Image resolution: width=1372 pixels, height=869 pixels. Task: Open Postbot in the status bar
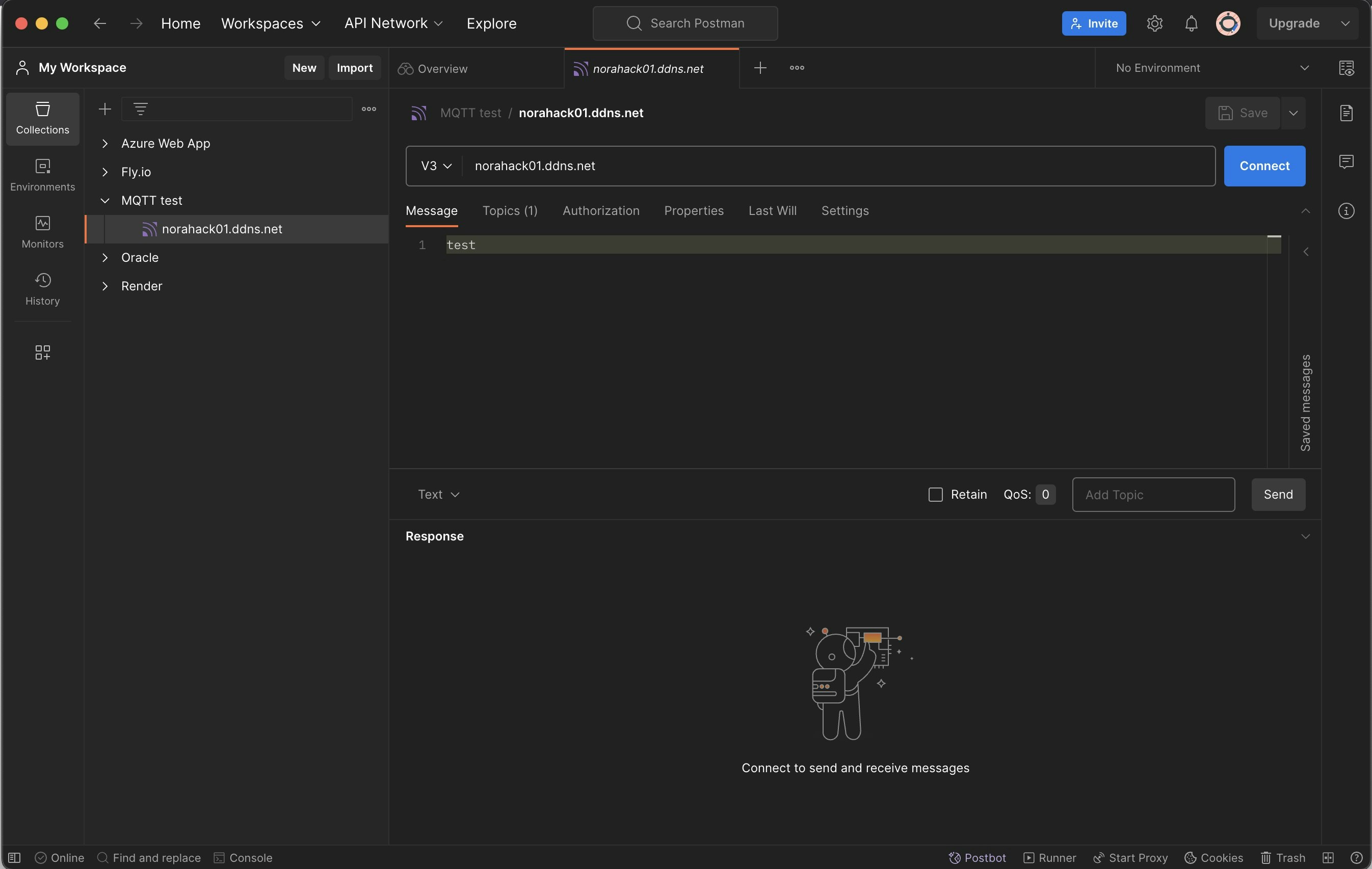(977, 858)
